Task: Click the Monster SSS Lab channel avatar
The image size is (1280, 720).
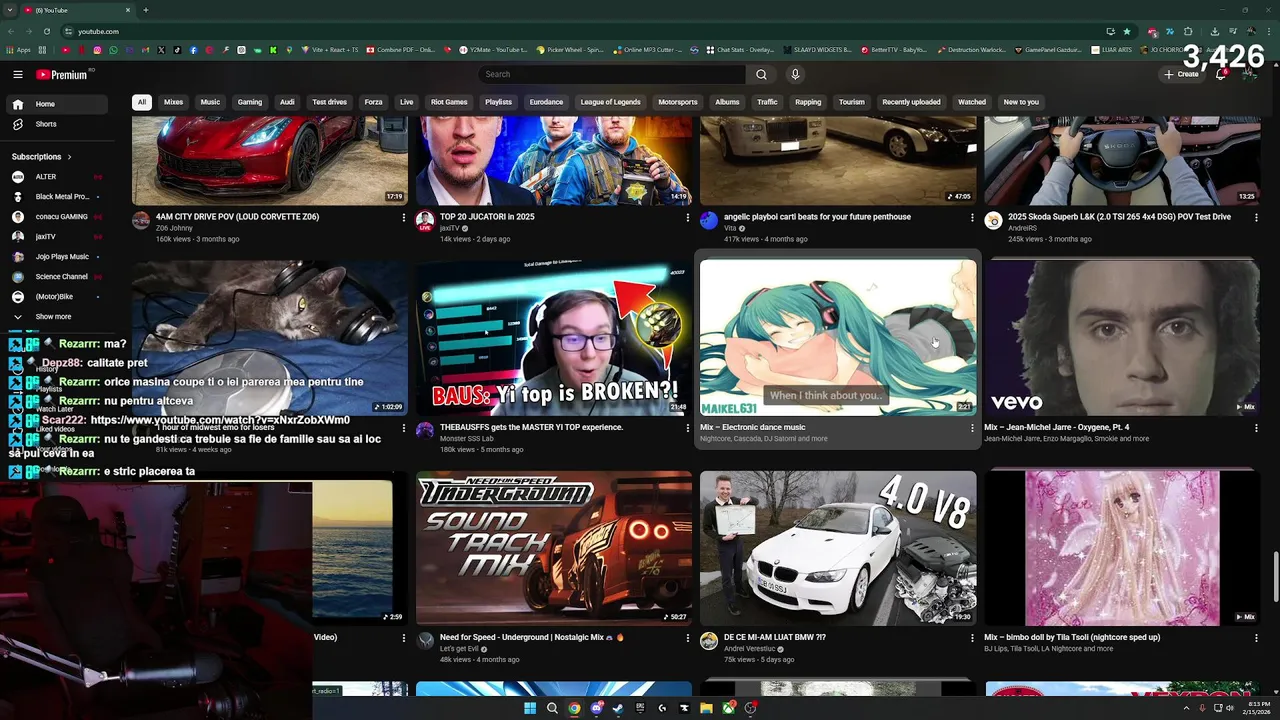Action: [425, 430]
